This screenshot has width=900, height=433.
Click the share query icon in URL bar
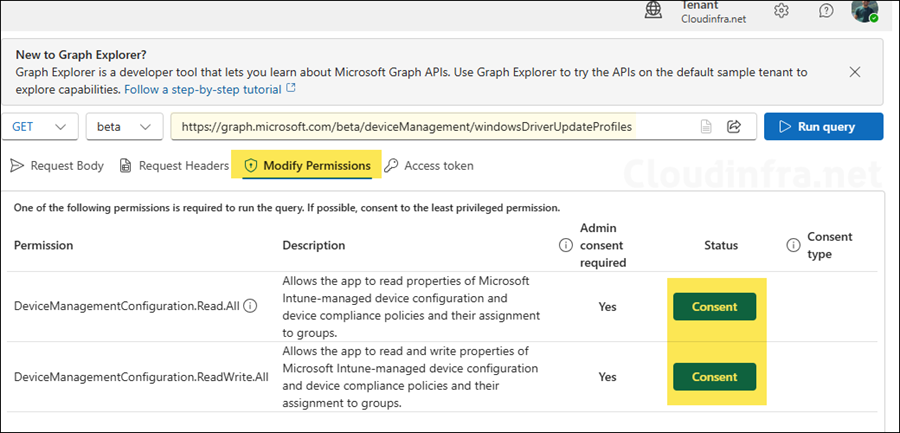click(733, 127)
